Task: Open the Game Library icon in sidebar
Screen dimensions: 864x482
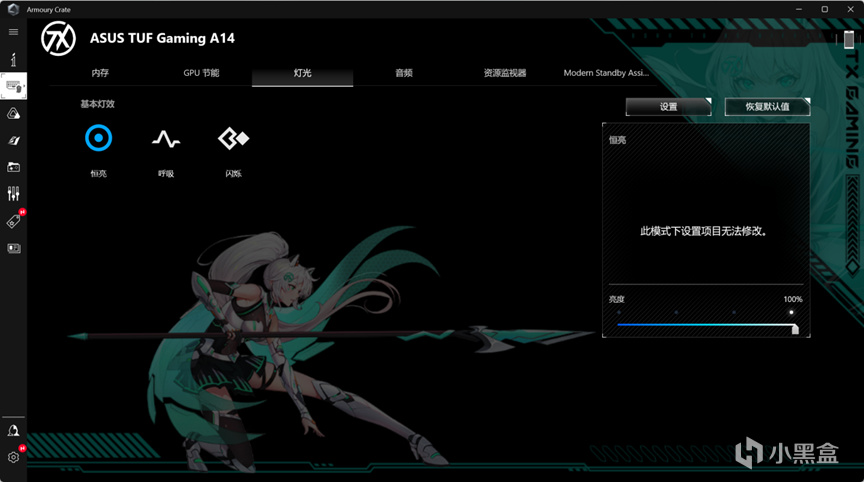Action: click(x=13, y=167)
